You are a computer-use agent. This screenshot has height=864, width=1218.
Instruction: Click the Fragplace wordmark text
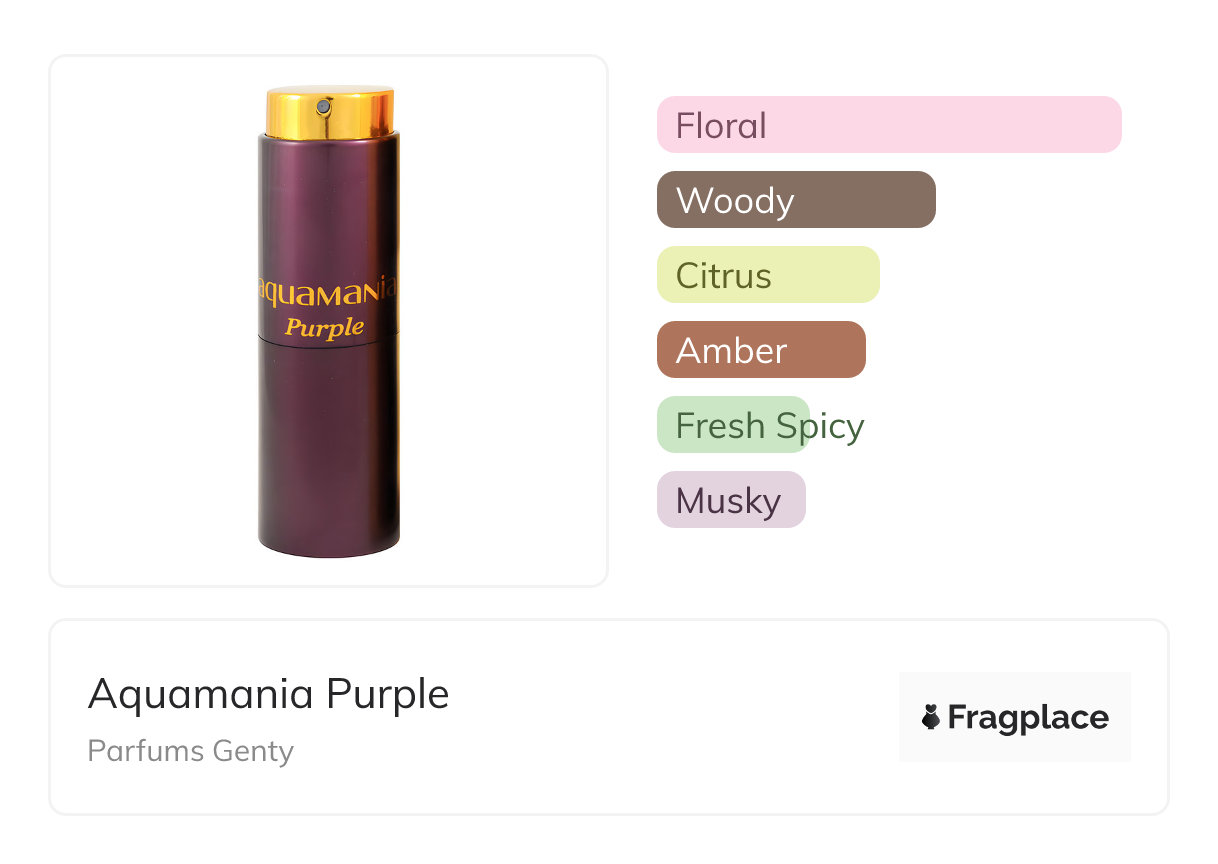point(1028,717)
